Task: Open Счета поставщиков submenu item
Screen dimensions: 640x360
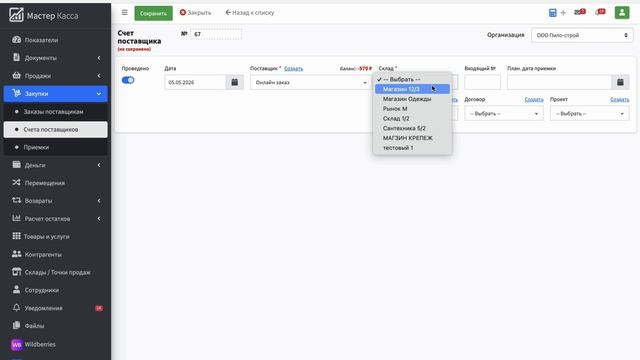Action: coord(56,129)
